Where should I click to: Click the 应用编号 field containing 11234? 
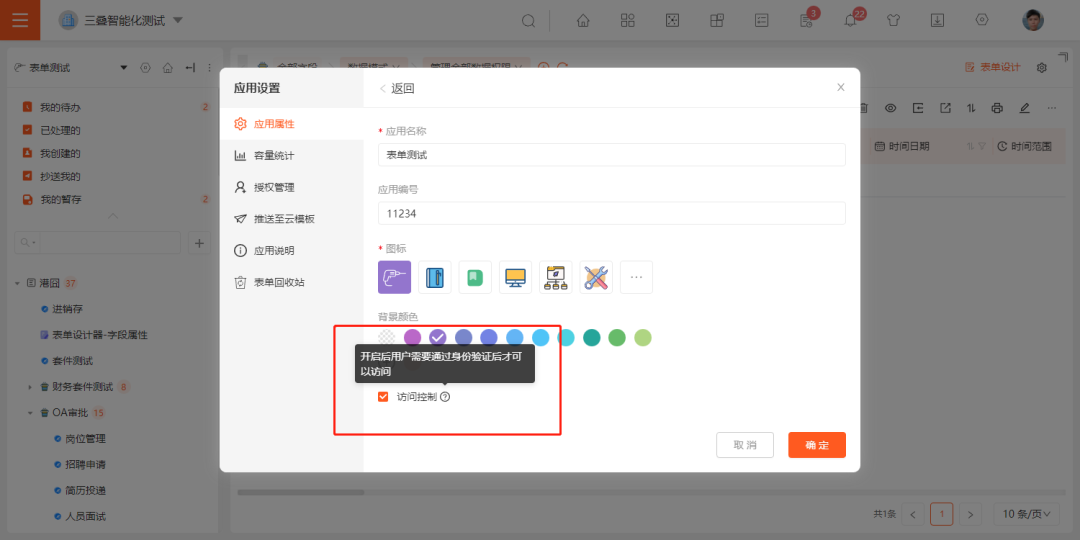(612, 214)
